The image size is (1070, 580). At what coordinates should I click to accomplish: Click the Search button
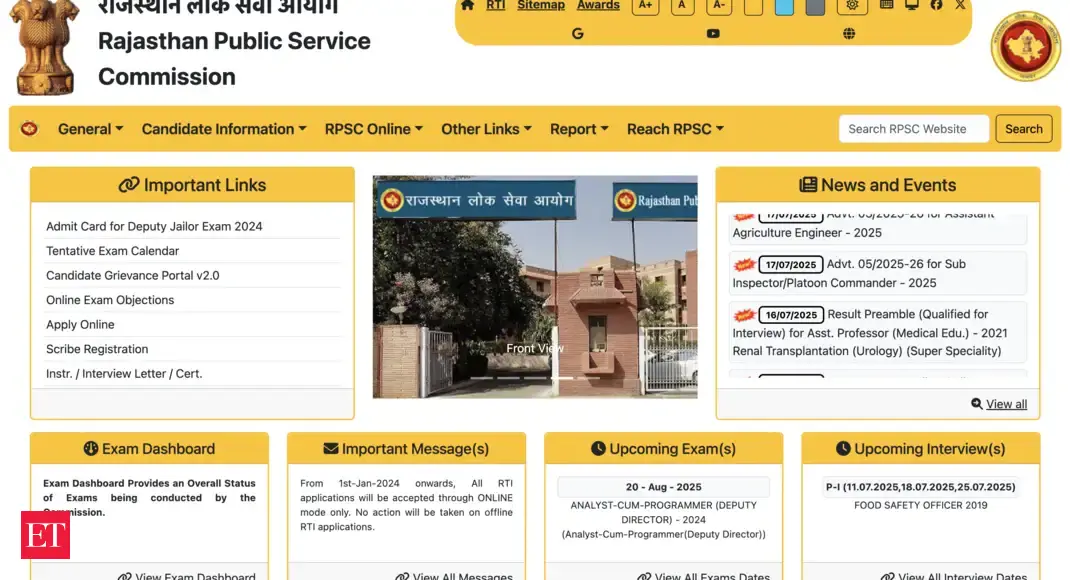coord(1024,129)
